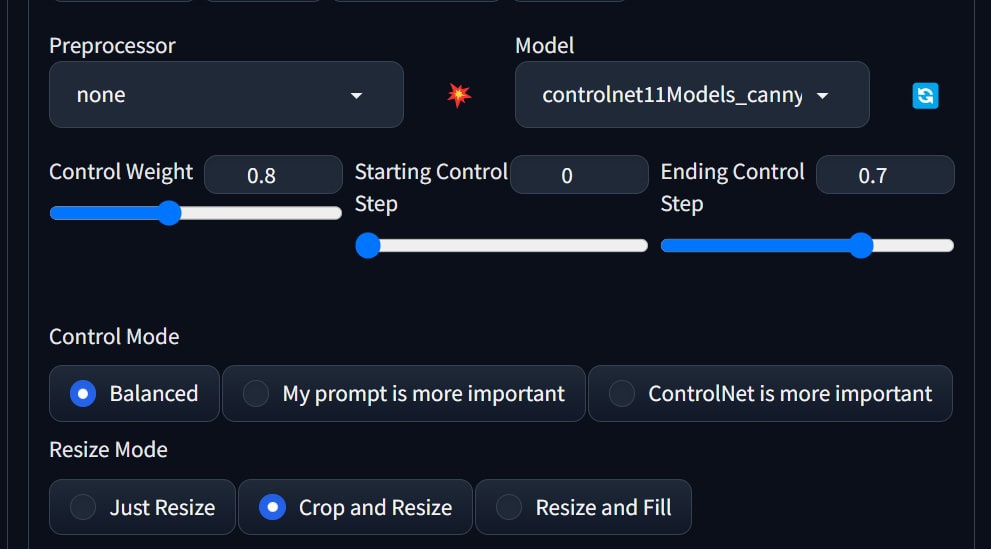Click the Starting Control Step value field
The height and width of the screenshot is (549, 991).
click(579, 175)
